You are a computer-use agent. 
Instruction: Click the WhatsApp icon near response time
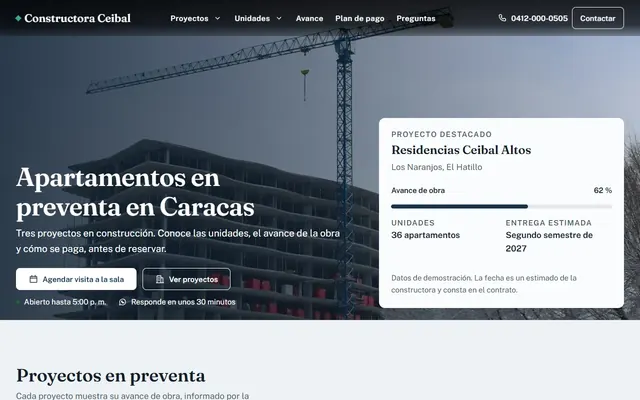(122, 302)
